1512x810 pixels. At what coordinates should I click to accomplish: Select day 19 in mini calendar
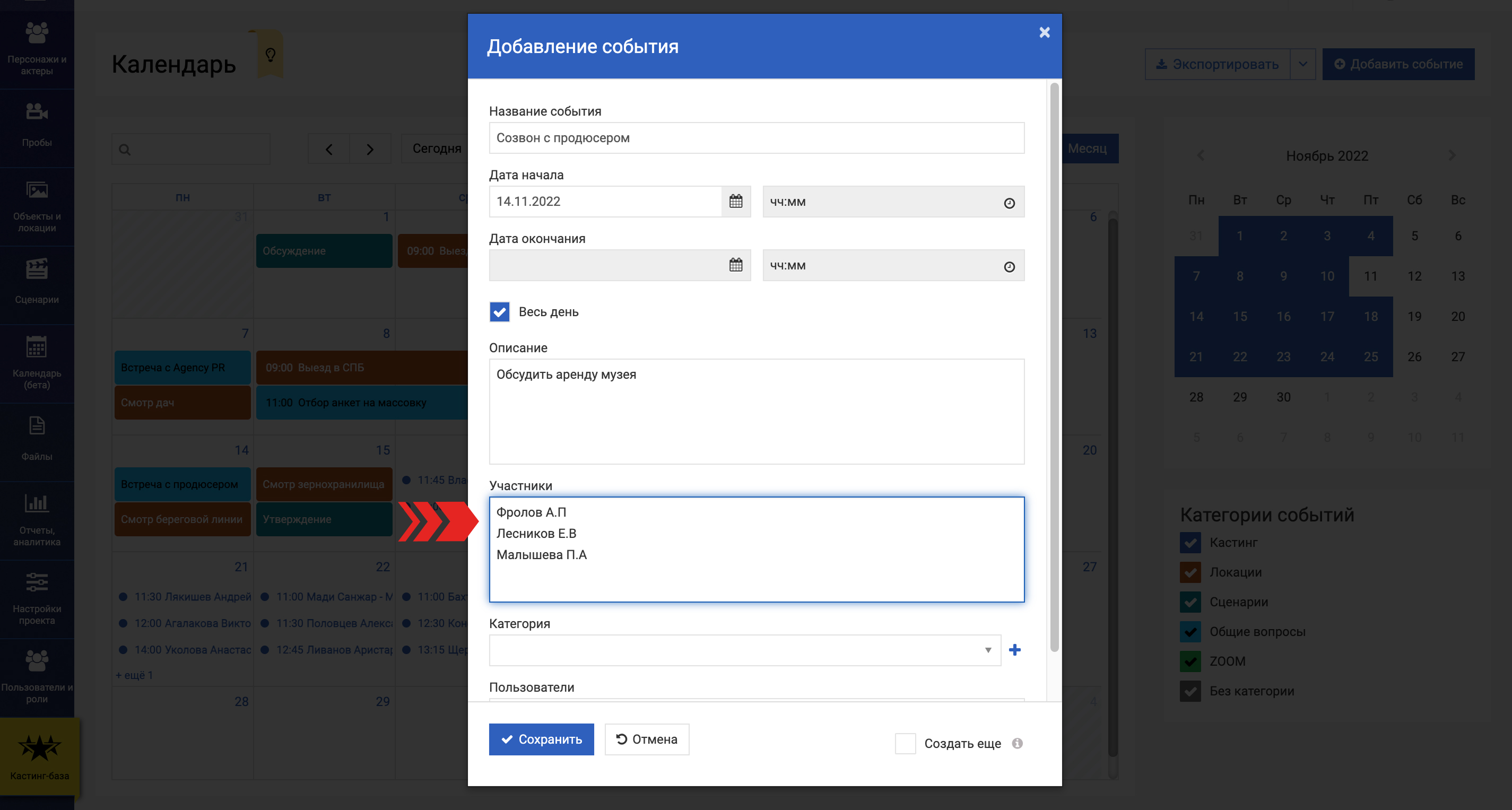click(1414, 316)
